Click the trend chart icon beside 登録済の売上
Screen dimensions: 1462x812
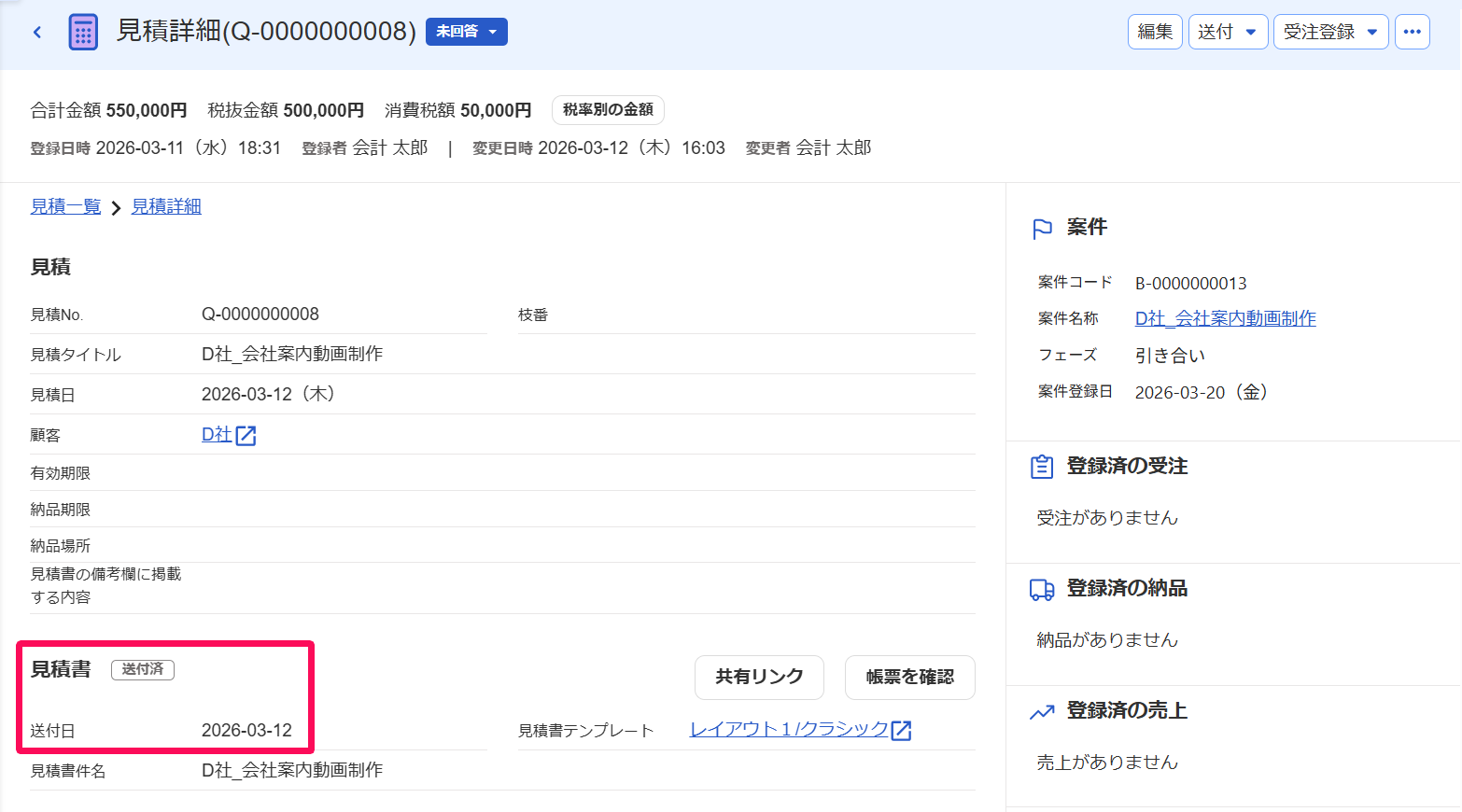click(1042, 712)
